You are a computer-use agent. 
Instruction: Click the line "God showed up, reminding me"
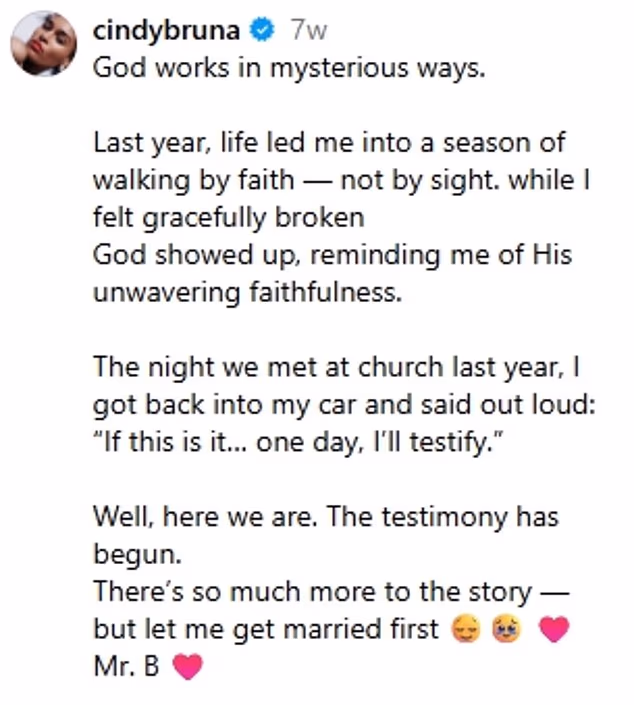[x=332, y=254]
